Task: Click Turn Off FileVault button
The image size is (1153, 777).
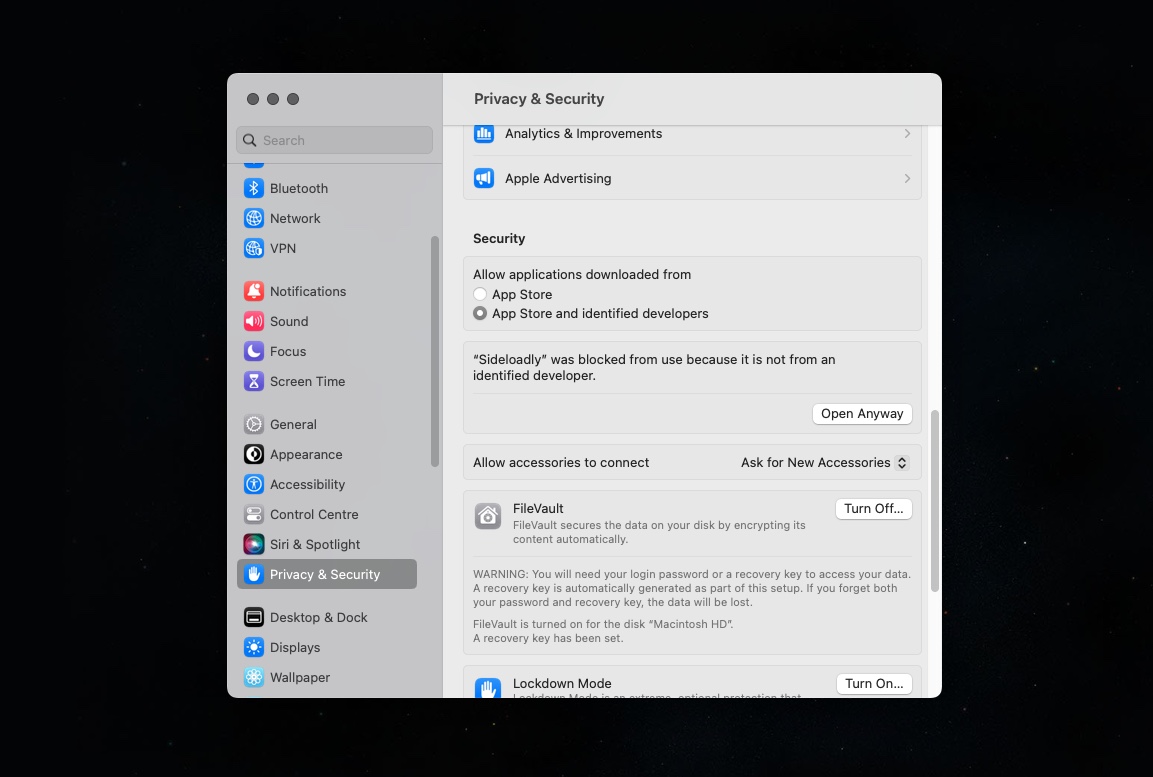Action: coord(874,509)
